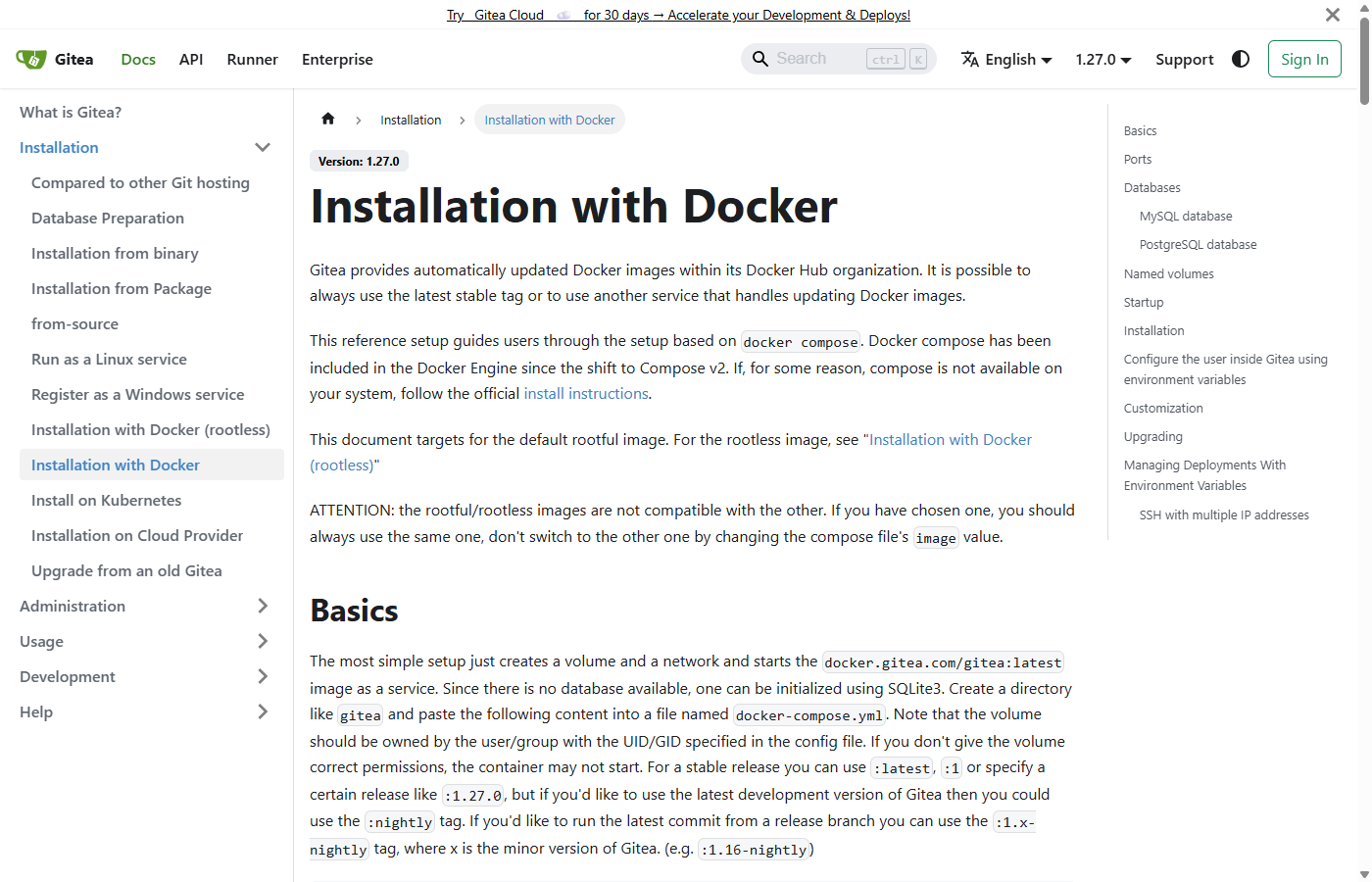Image resolution: width=1372 pixels, height=882 pixels.
Task: Select Installation category in sidebar
Action: [x=59, y=147]
